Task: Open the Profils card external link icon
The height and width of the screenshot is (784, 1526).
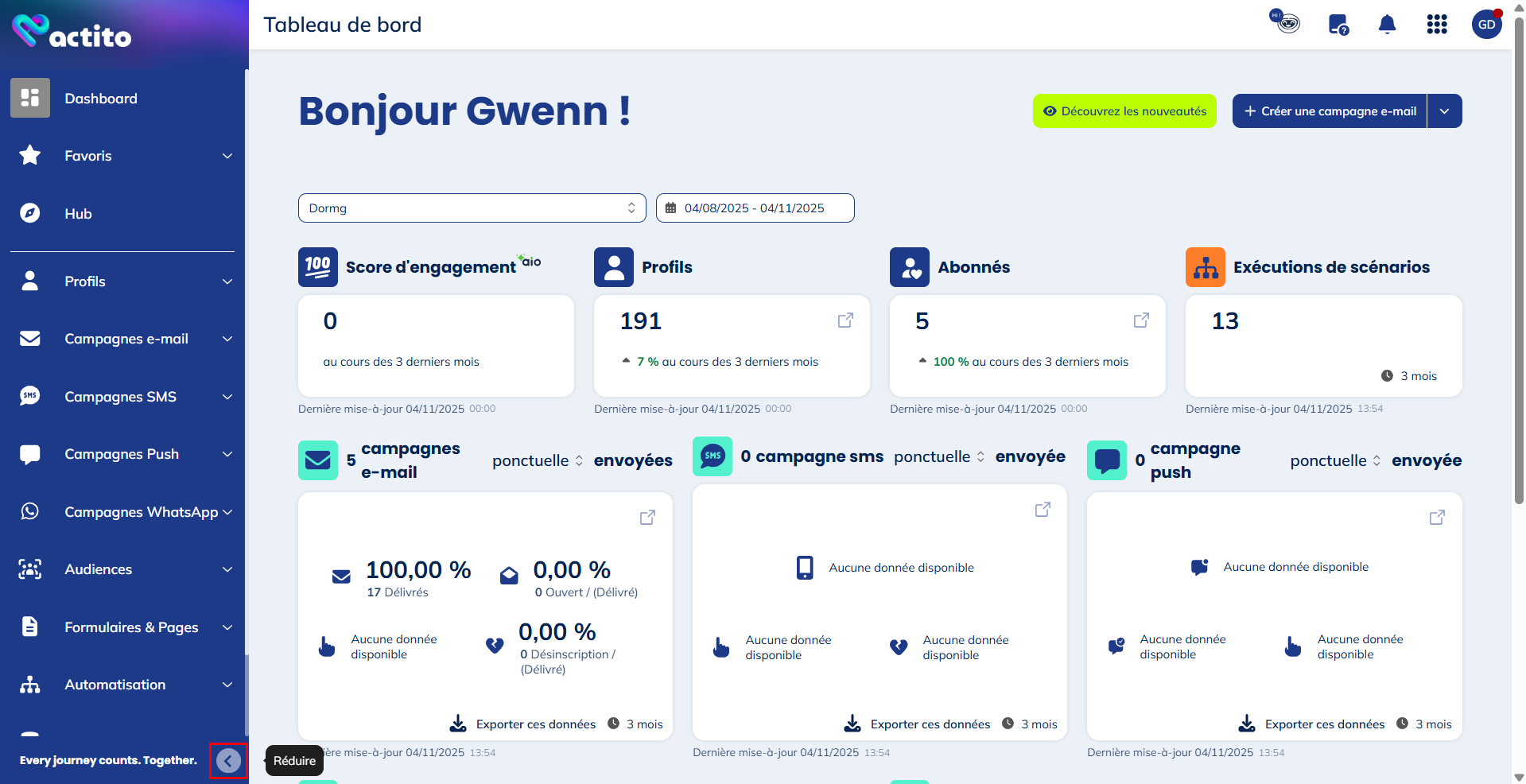Action: (x=845, y=320)
